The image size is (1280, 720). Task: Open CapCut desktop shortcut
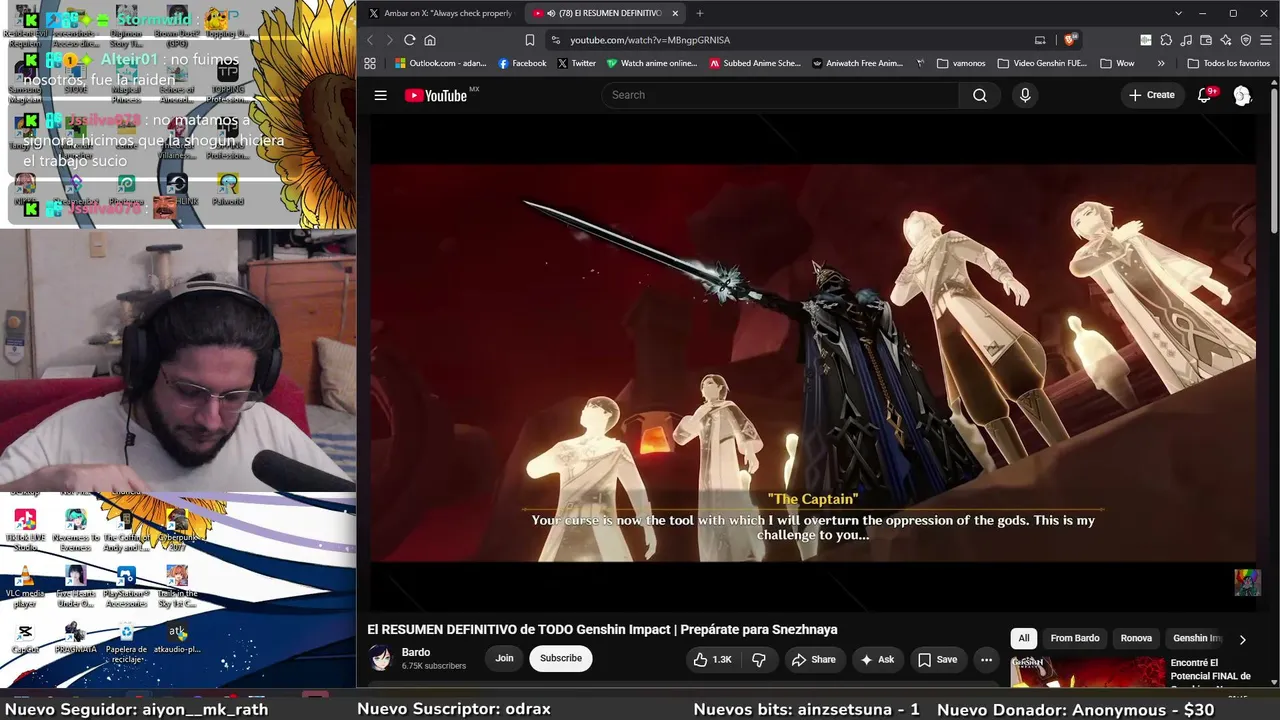click(x=26, y=639)
